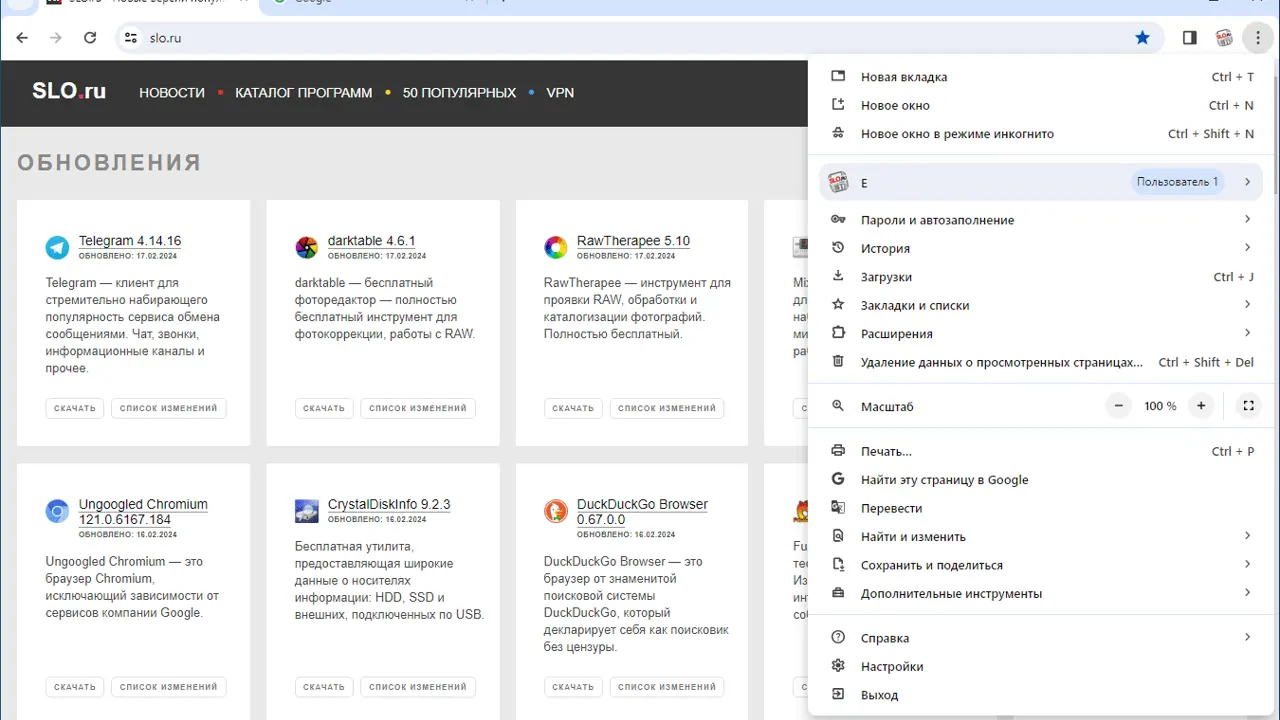Open КАТАЛОГ ПРОГРАММ navigation link
Viewport: 1280px width, 720px height.
(303, 93)
